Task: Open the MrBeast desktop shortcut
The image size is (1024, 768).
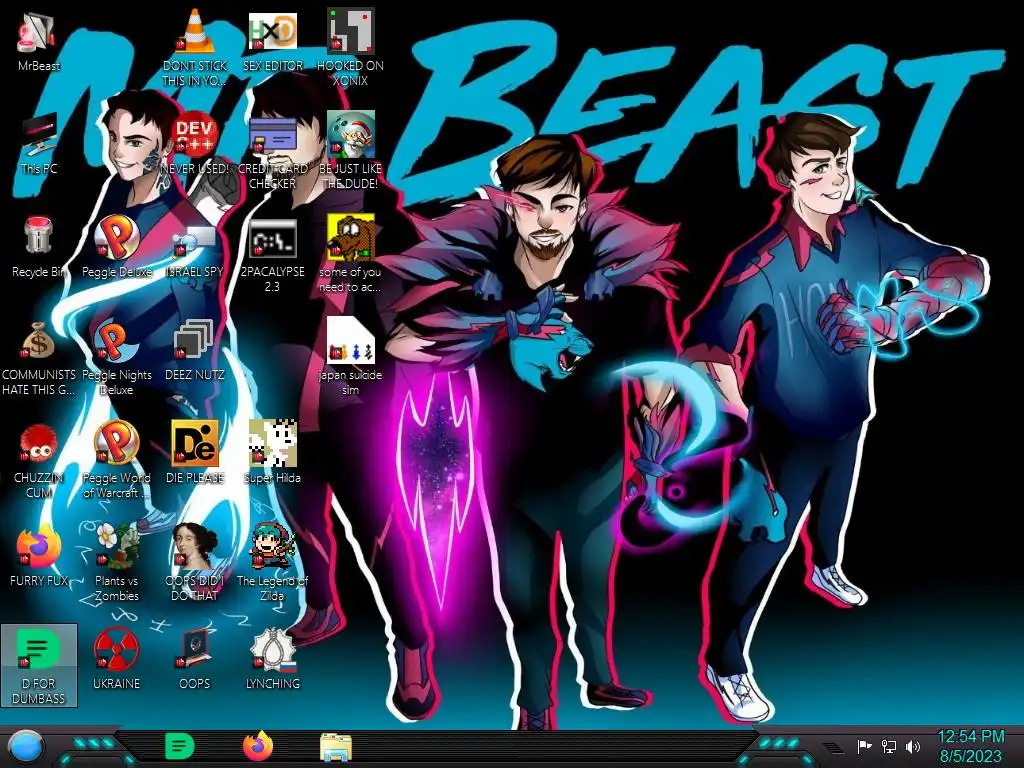Action: [x=38, y=33]
